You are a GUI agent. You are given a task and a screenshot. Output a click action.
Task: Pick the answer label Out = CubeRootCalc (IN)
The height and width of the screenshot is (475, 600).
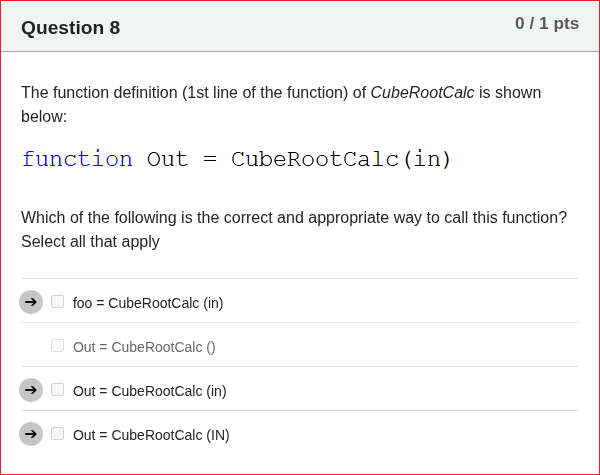tap(151, 435)
